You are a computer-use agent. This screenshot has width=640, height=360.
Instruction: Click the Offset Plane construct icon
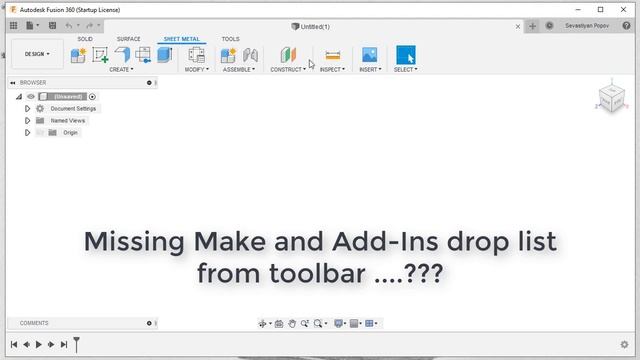pos(288,55)
